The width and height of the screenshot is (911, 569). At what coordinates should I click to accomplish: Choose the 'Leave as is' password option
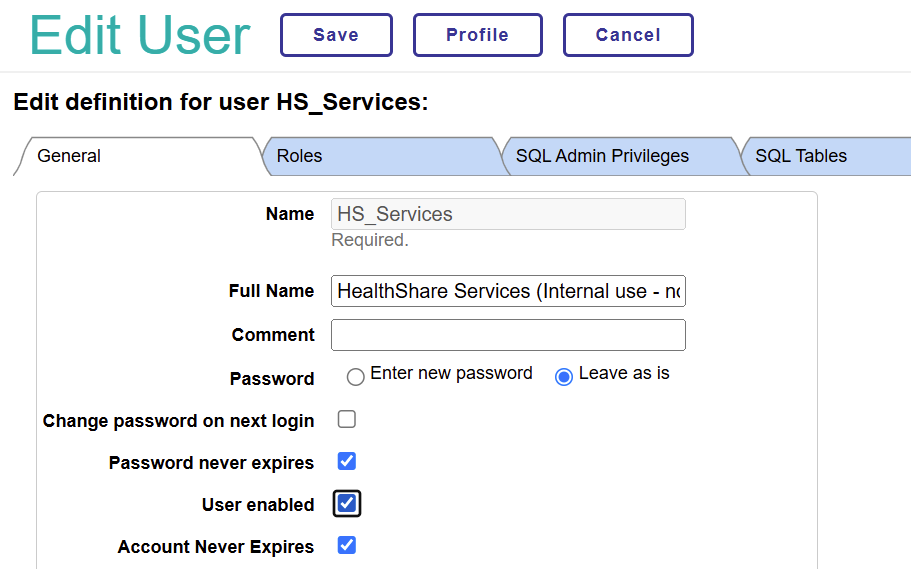click(564, 377)
